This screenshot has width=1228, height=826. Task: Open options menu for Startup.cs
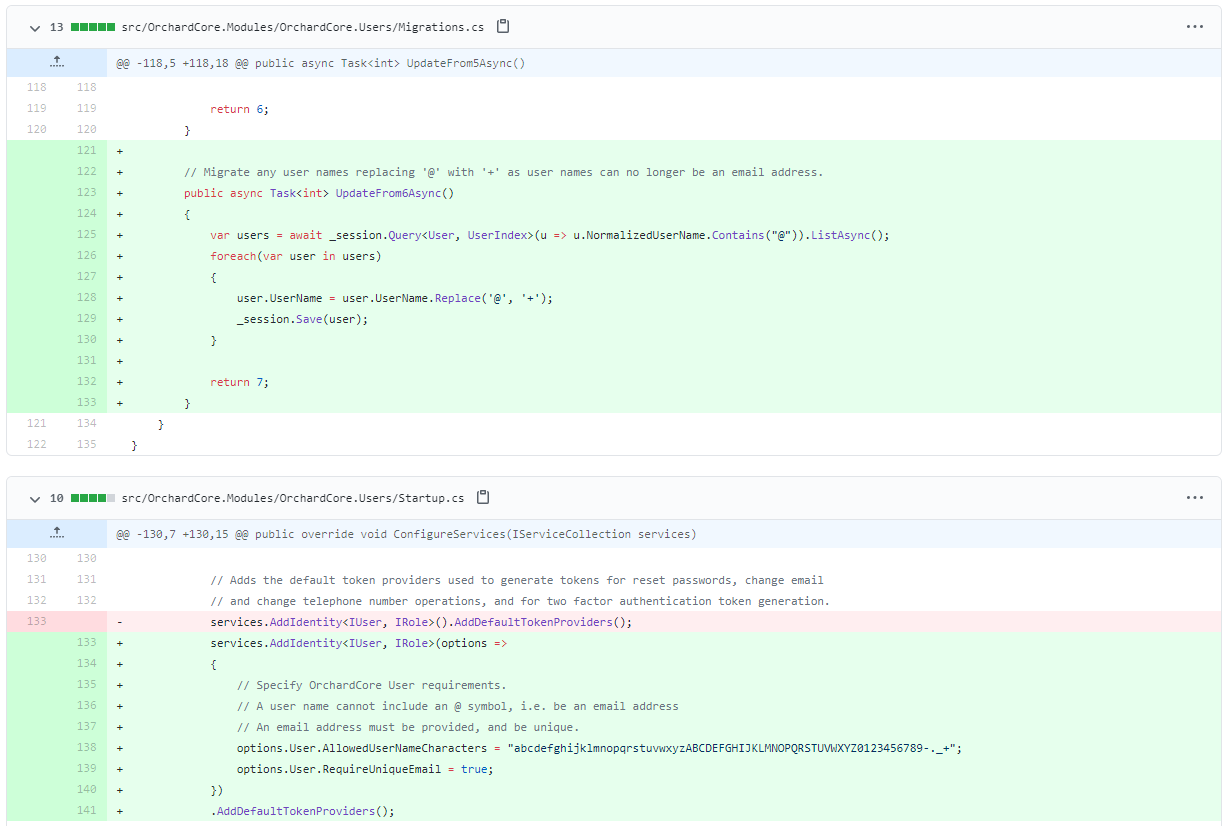(x=1195, y=498)
